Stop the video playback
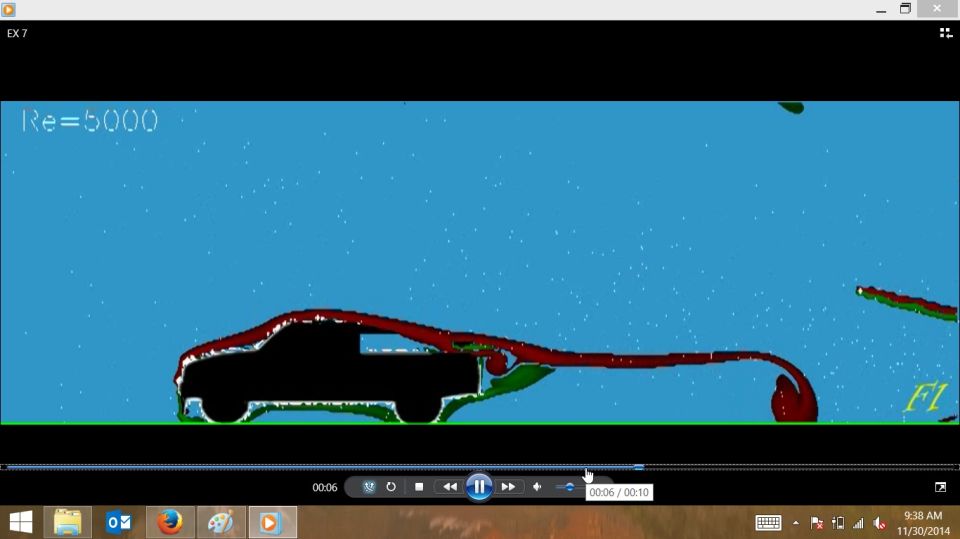Viewport: 960px width, 539px height. pyautogui.click(x=419, y=487)
